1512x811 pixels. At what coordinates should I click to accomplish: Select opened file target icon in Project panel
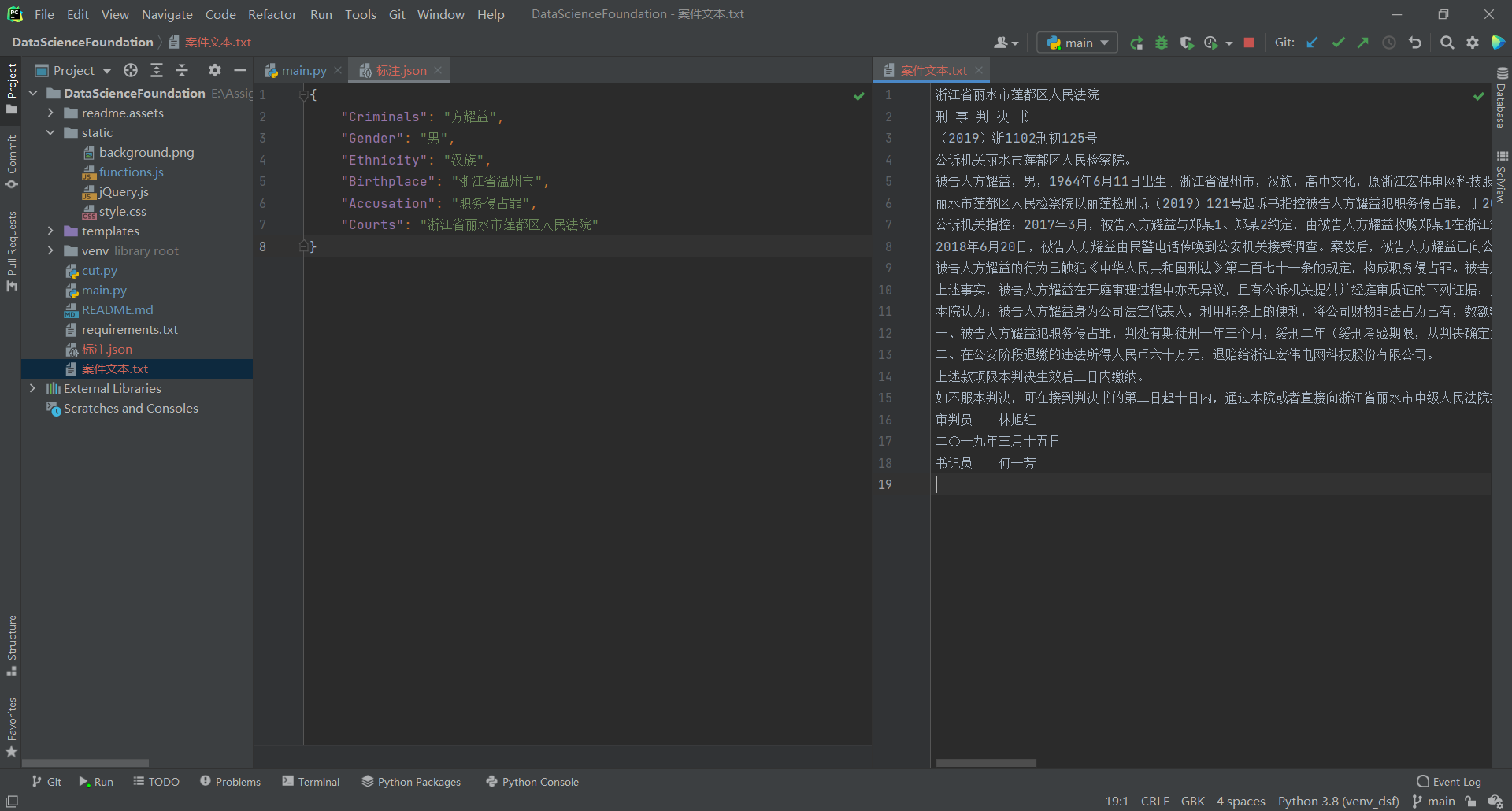point(131,70)
